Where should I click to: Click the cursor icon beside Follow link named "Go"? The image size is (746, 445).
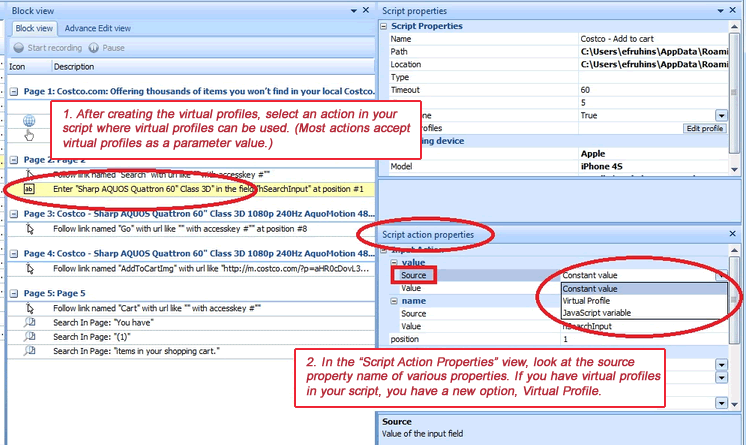pos(30,229)
